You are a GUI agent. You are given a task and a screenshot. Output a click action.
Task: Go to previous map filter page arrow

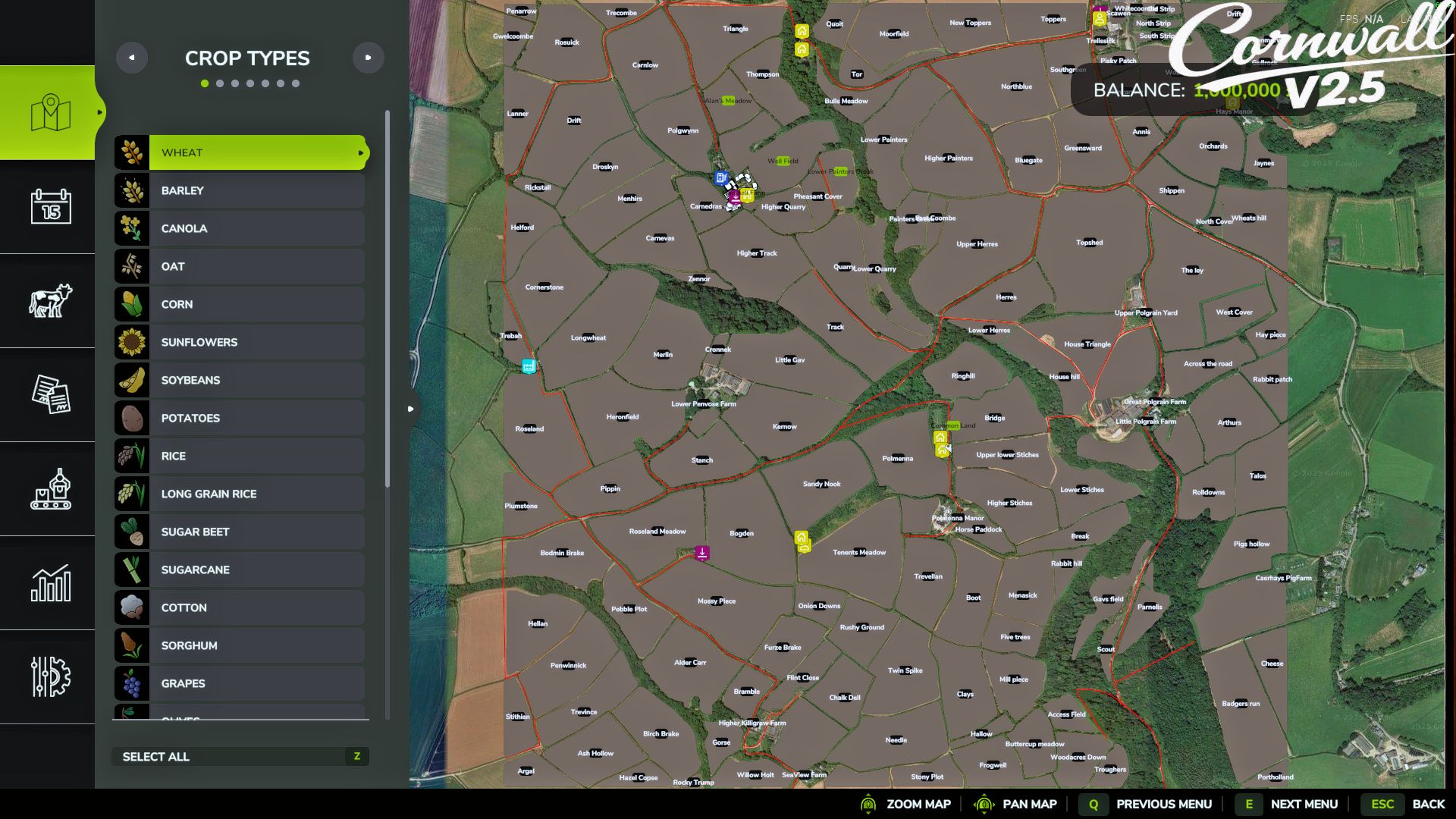[132, 58]
